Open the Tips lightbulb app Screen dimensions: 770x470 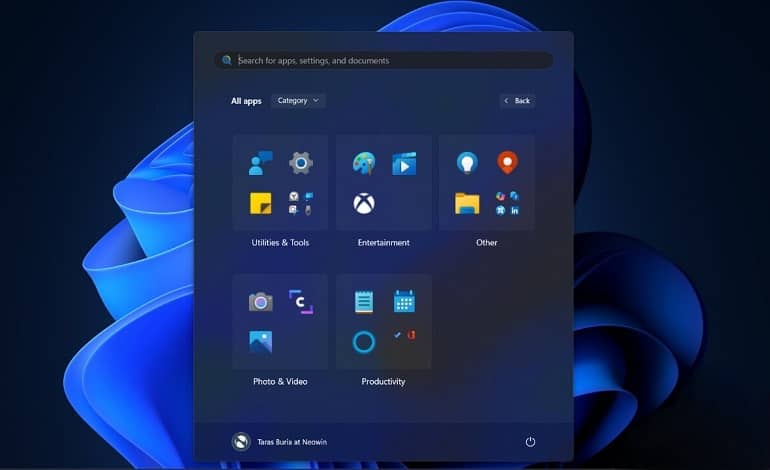pos(467,163)
